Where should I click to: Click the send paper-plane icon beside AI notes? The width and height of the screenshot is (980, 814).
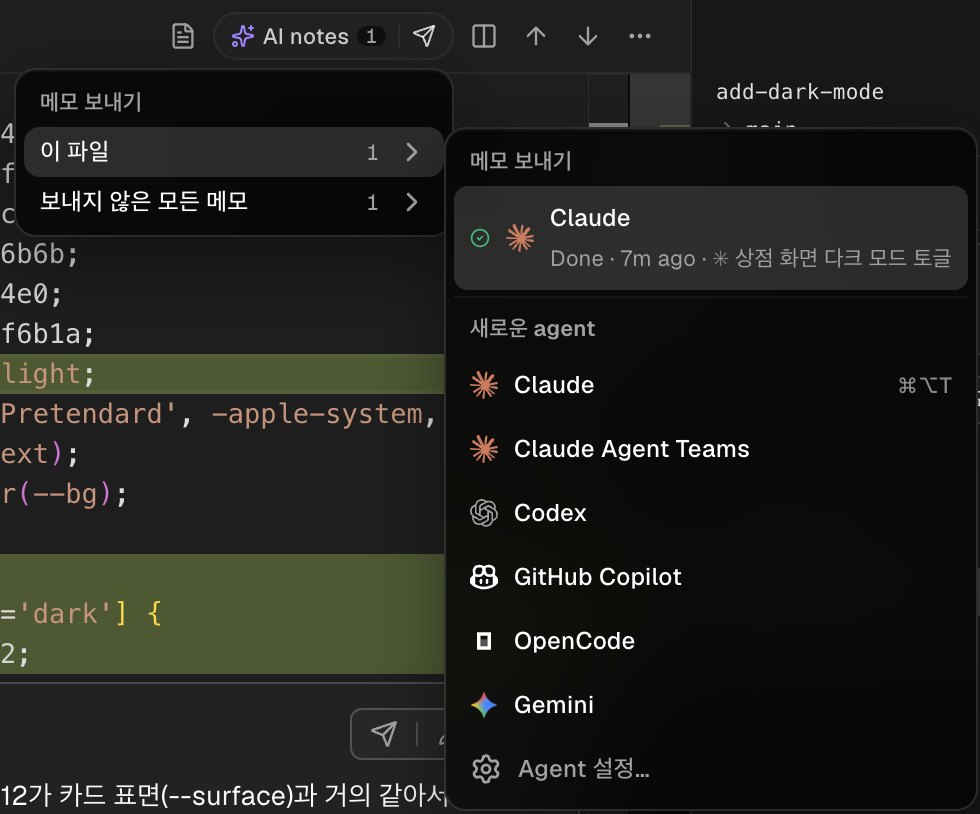[x=424, y=36]
